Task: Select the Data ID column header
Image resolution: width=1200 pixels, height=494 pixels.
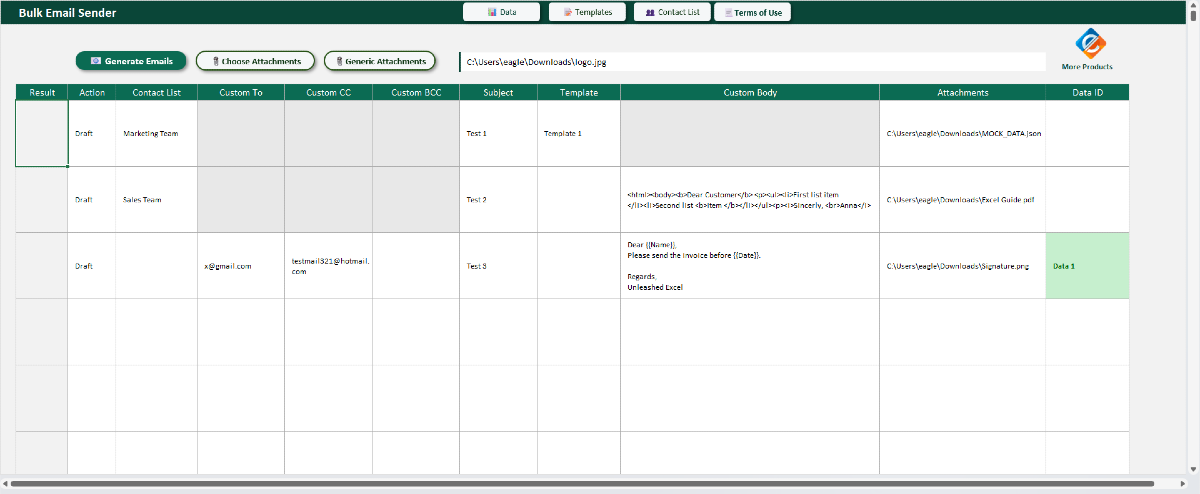Action: (x=1087, y=92)
